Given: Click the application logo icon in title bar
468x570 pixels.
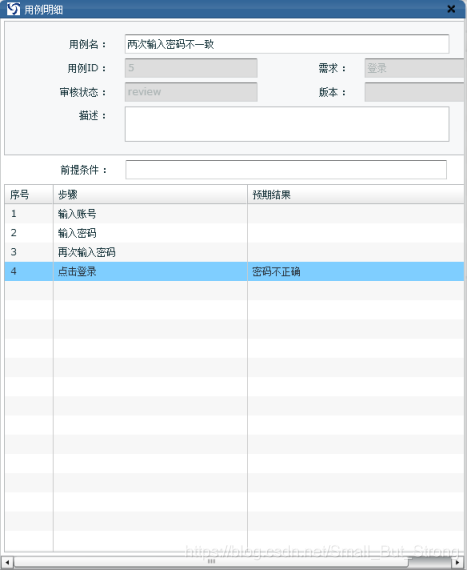Looking at the screenshot, I should [x=13, y=9].
